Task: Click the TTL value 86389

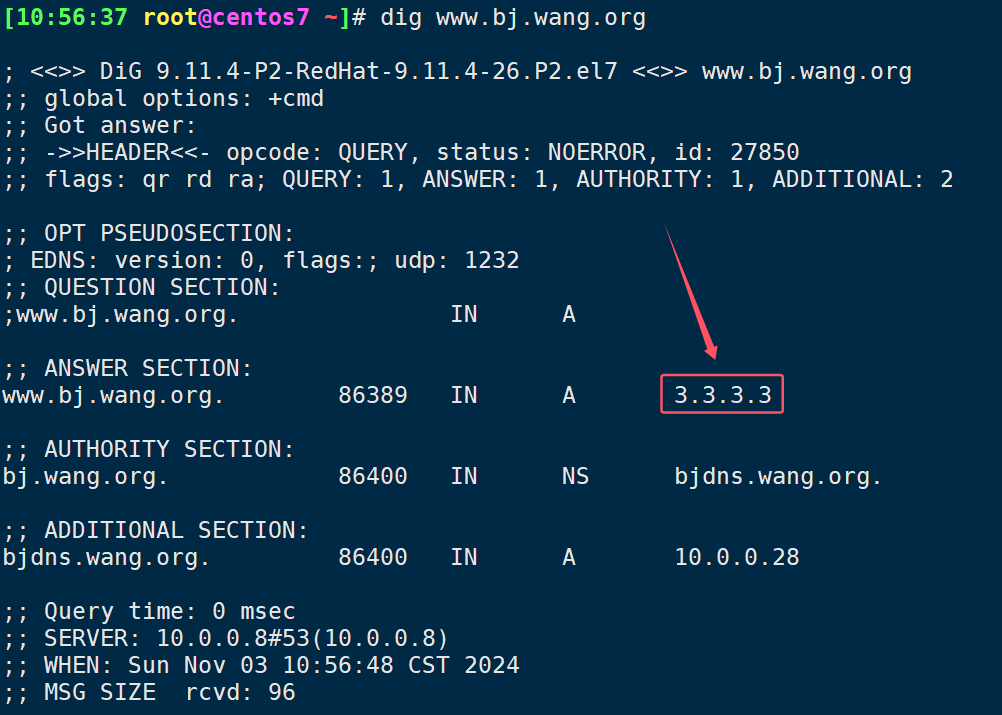Action: (373, 396)
